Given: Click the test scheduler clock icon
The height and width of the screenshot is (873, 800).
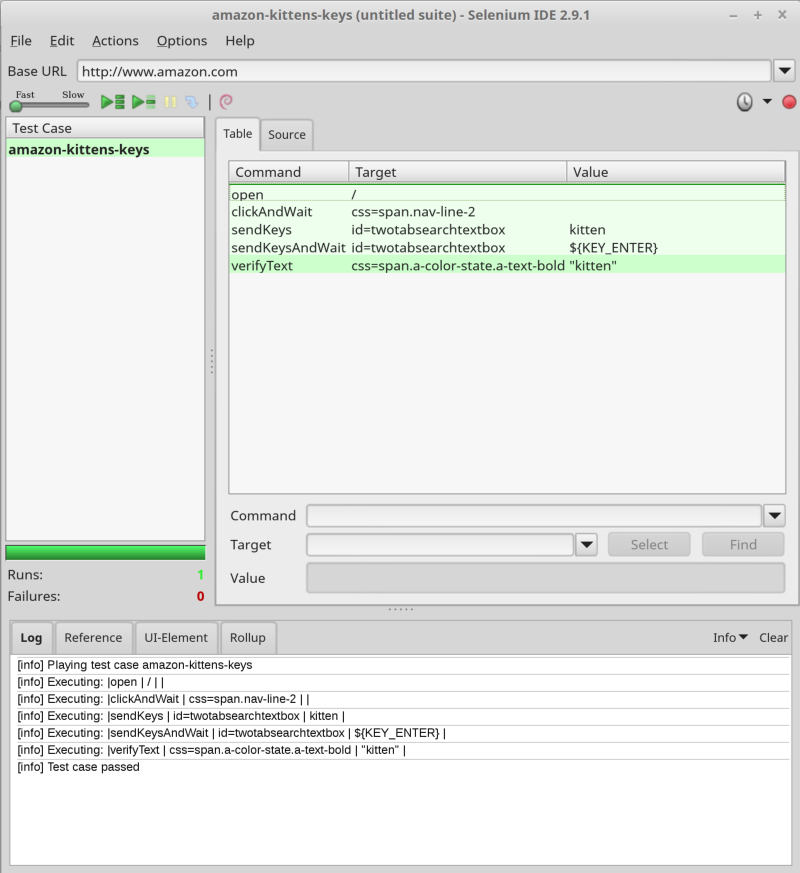Looking at the screenshot, I should (x=744, y=102).
